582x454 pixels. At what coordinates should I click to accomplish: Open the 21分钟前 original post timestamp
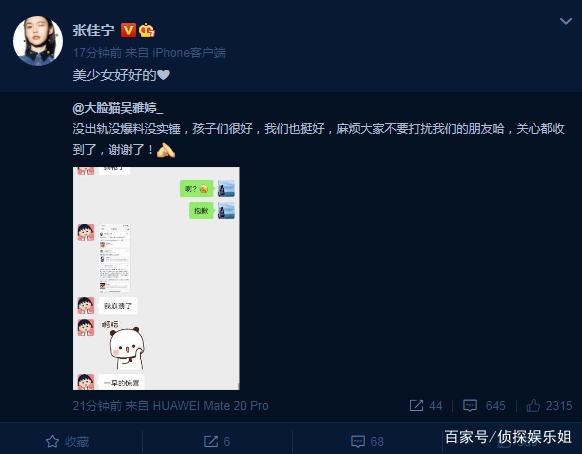pos(97,406)
